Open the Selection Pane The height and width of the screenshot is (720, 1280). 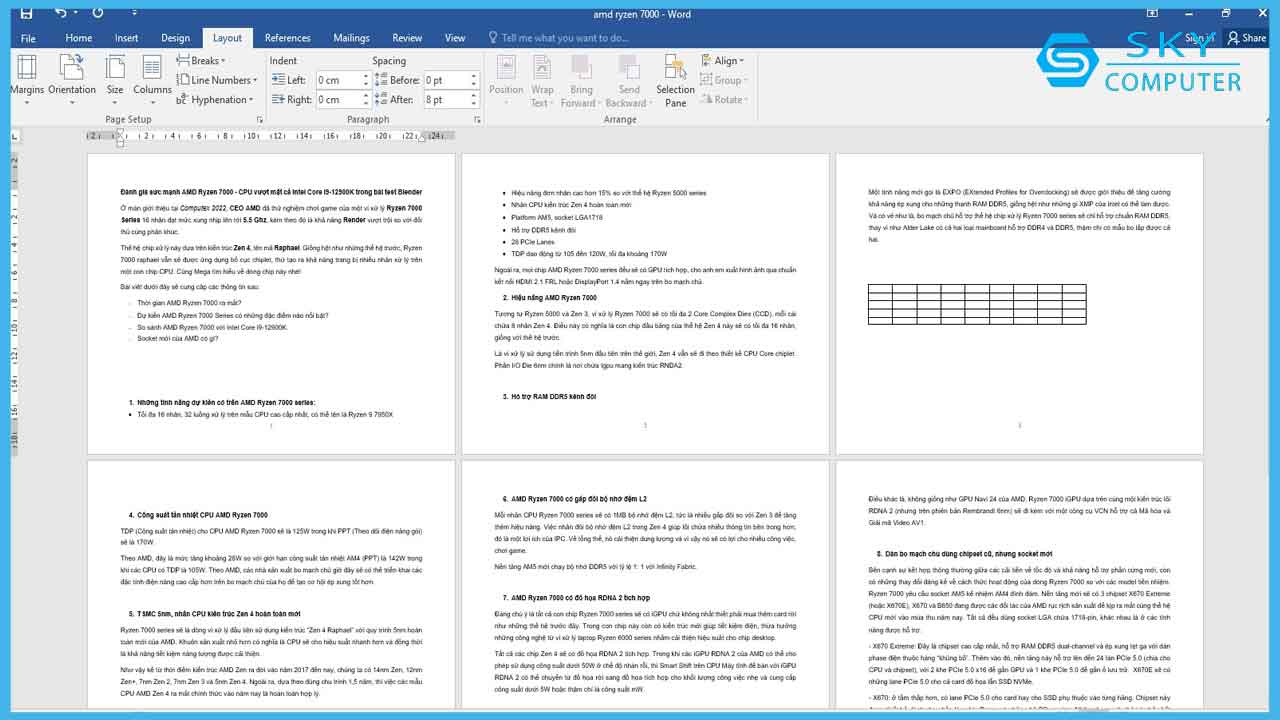(x=675, y=80)
